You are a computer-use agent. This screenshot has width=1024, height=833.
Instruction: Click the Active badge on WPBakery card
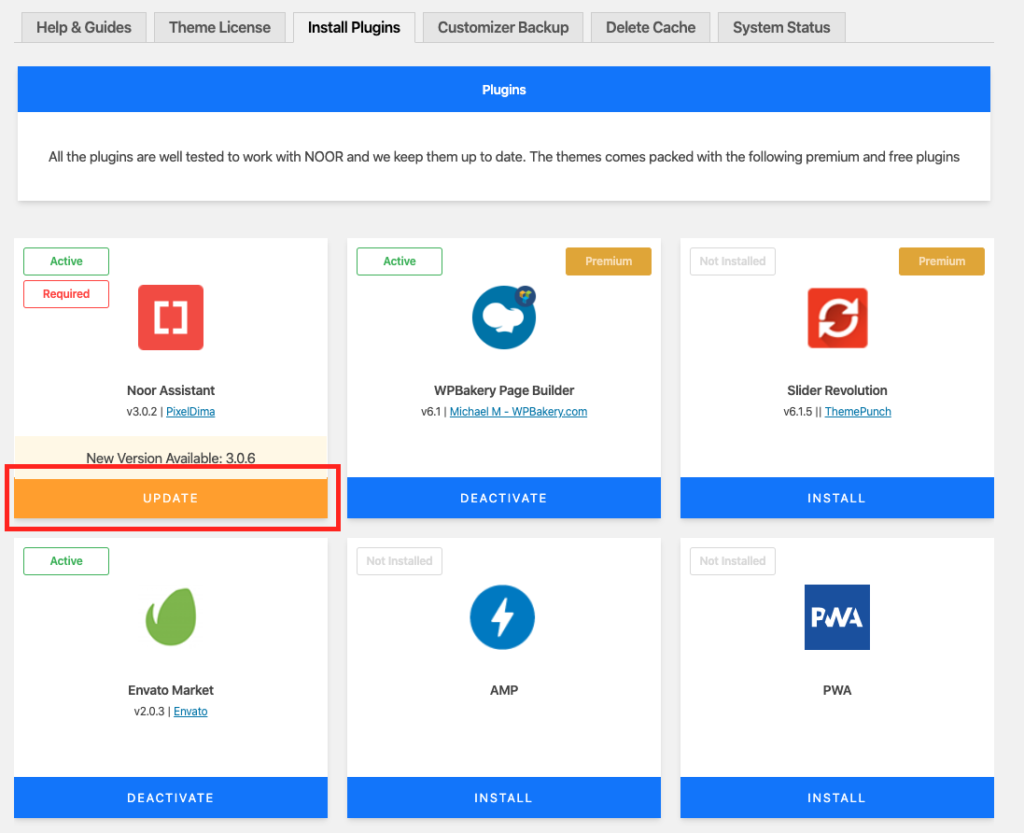(399, 261)
